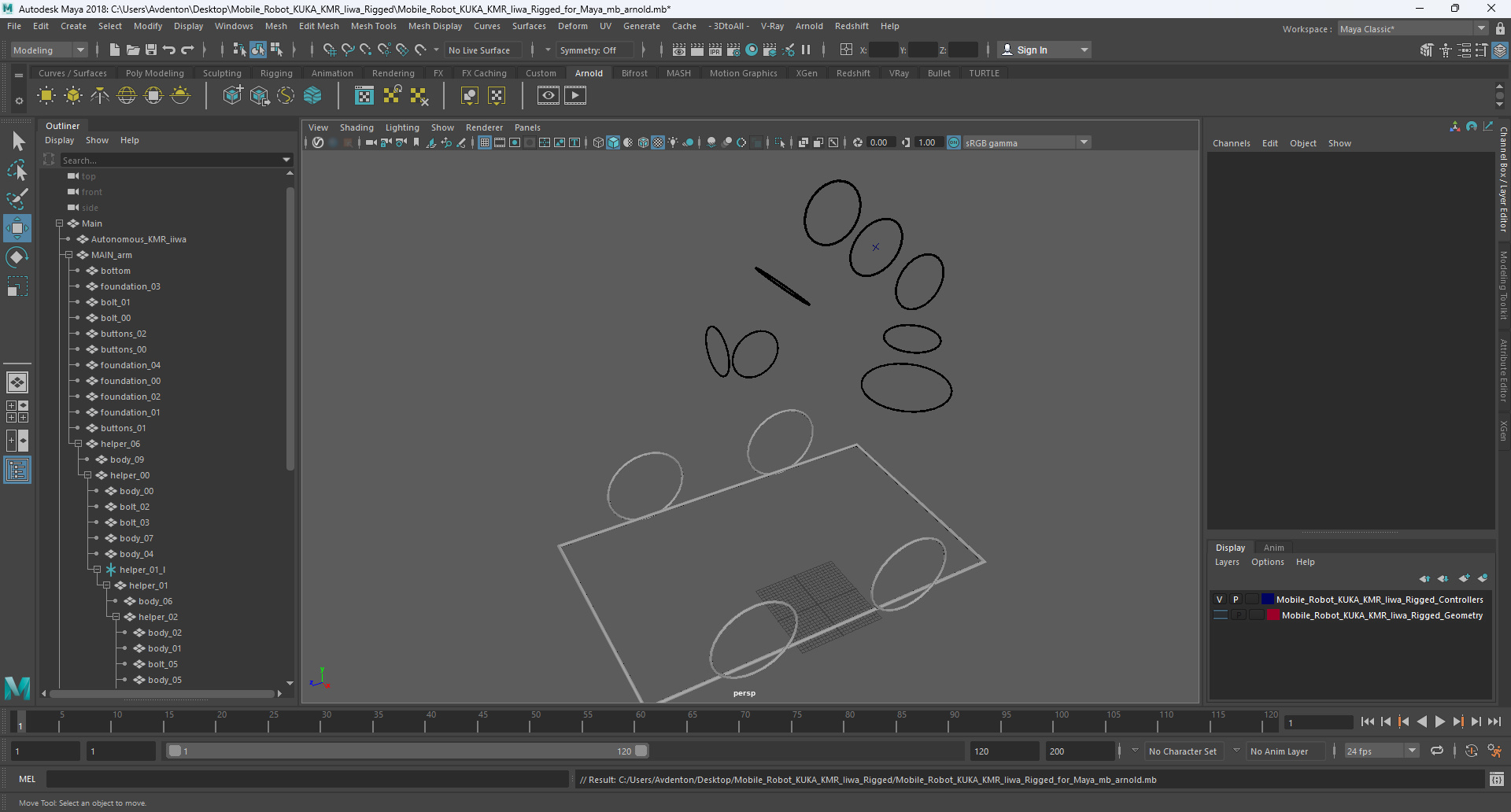This screenshot has width=1511, height=812.
Task: Collapse helper_06 node in Outliner
Action: point(78,444)
